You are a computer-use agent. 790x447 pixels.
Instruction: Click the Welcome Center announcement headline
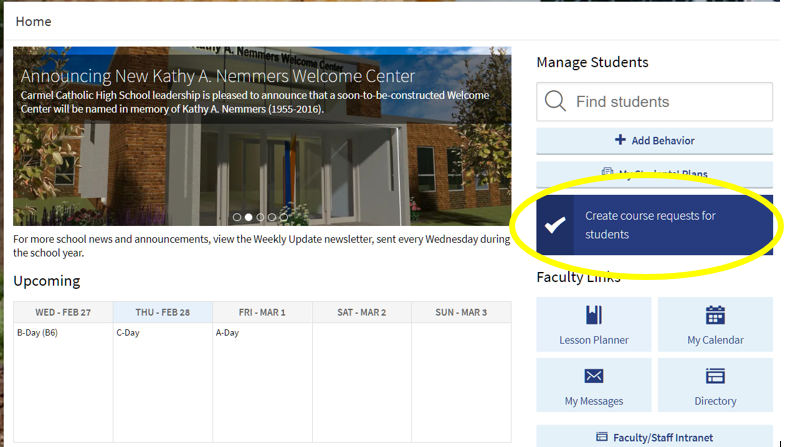click(218, 76)
